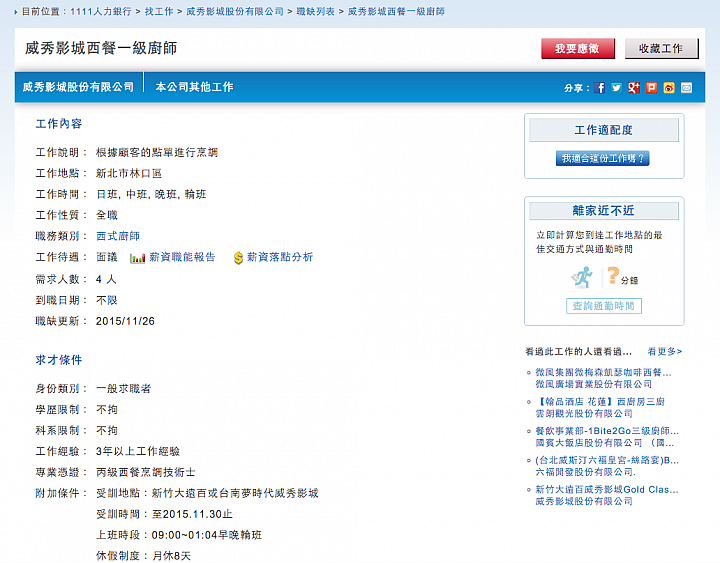Click the 求才條件 section heading
This screenshot has height=563, width=720.
pyautogui.click(x=59, y=360)
